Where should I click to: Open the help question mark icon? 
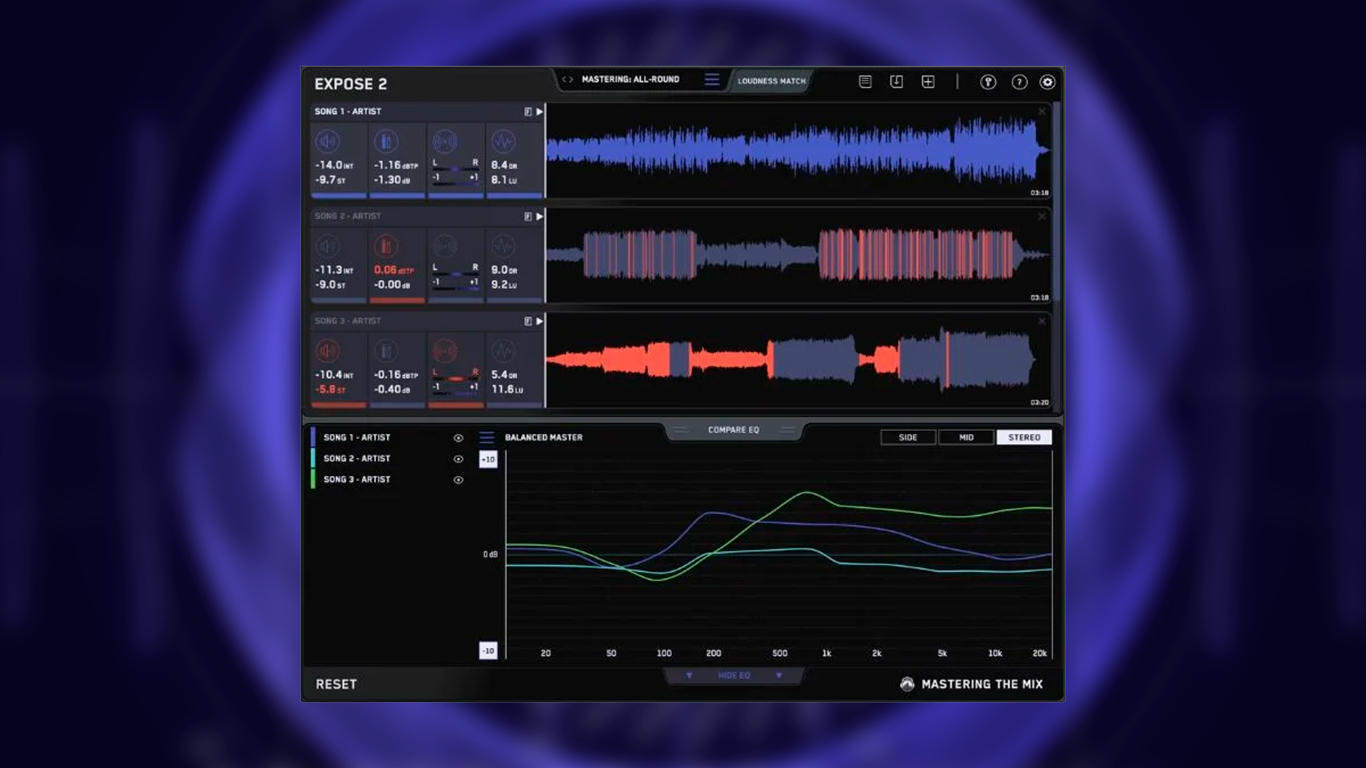[x=1019, y=82]
